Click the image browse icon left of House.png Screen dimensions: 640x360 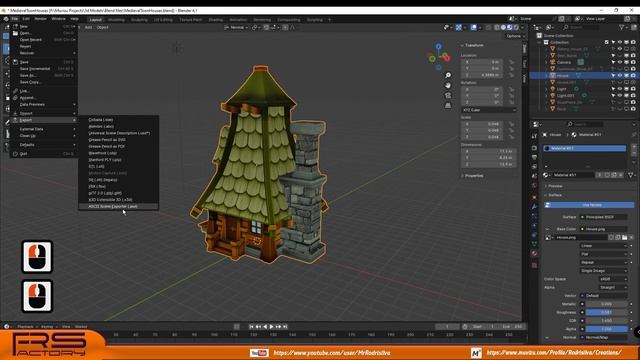pyautogui.click(x=549, y=238)
